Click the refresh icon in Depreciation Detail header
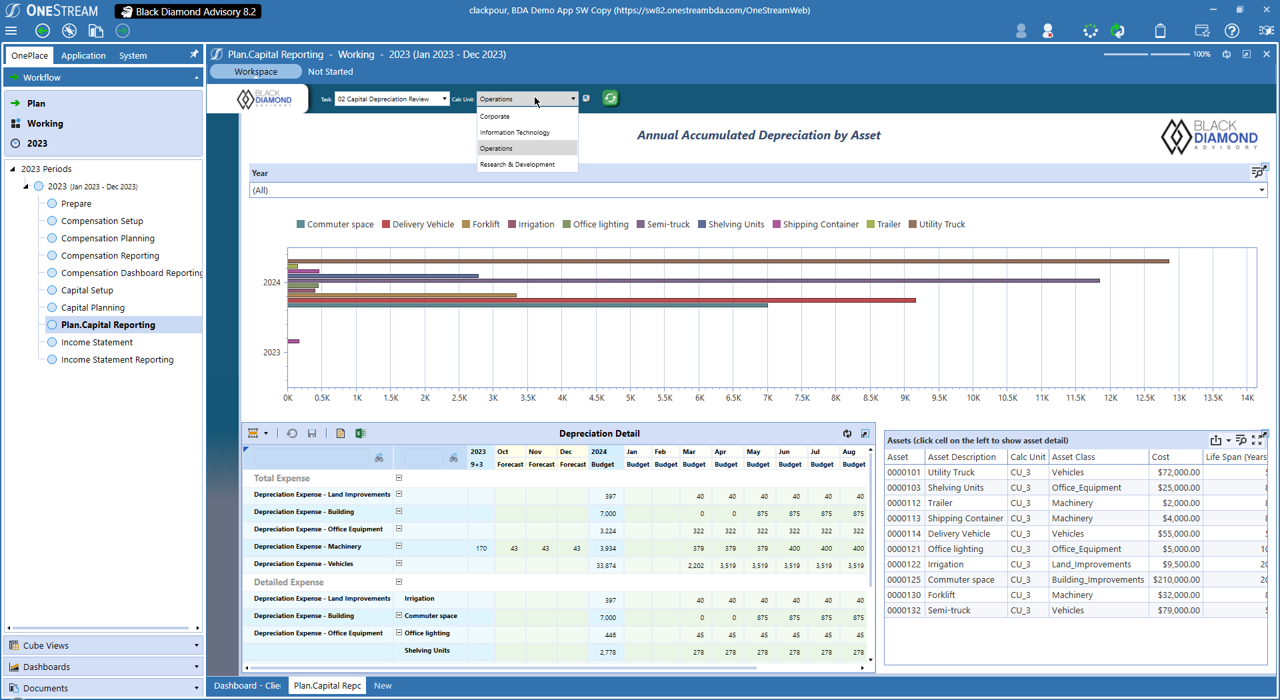 coord(847,434)
